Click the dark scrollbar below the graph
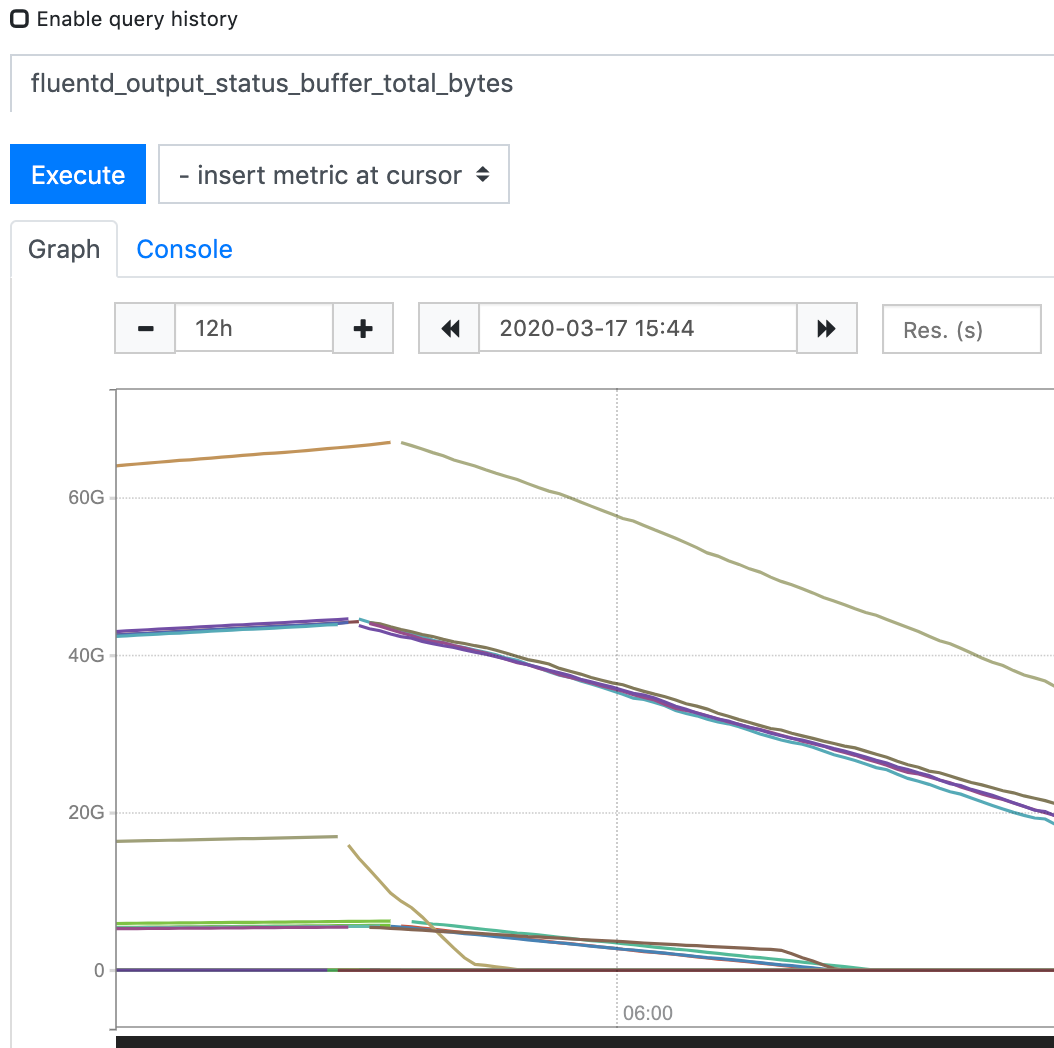Screen dimensions: 1054x1048 [580, 1040]
